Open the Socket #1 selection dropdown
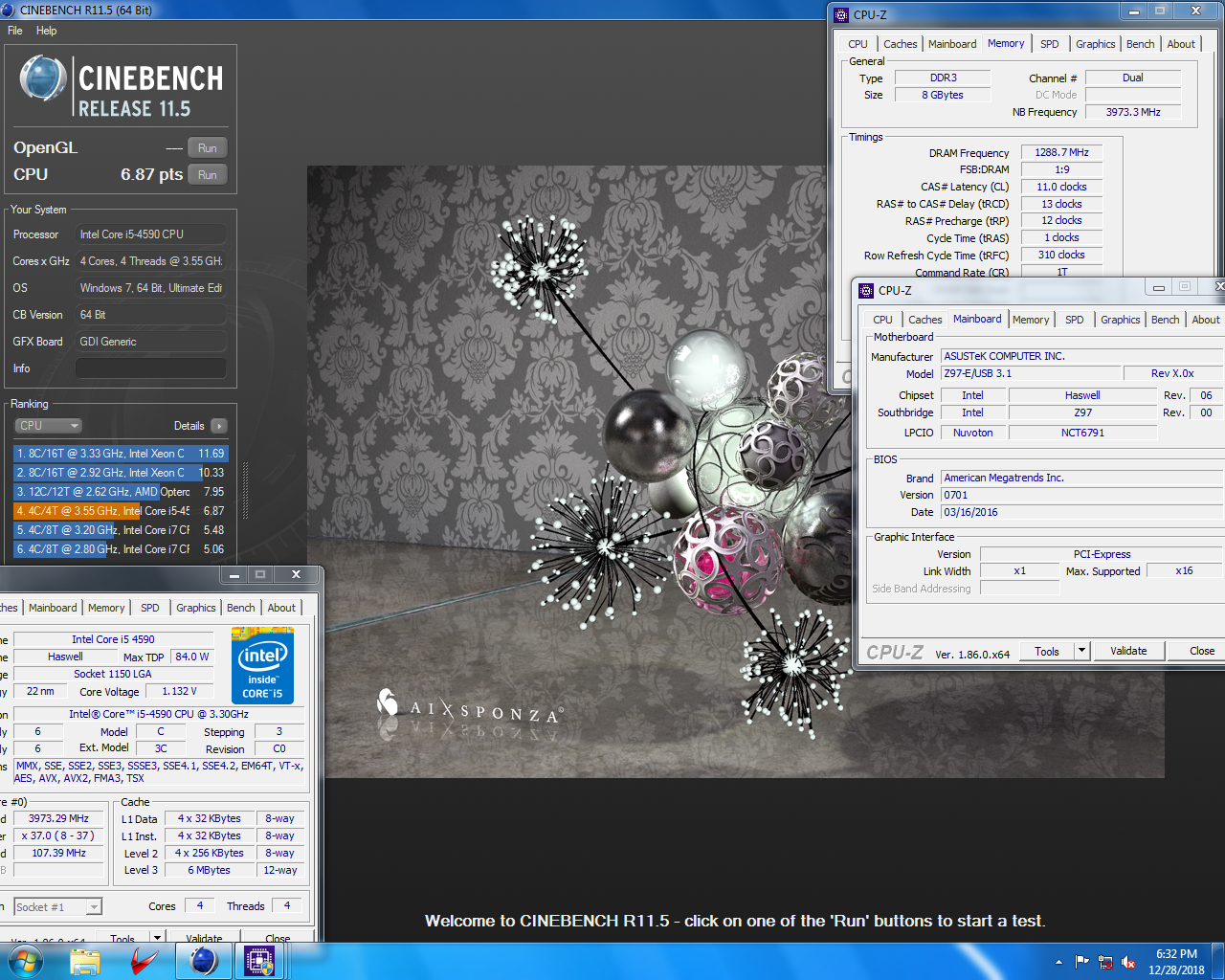The image size is (1225, 980). click(57, 906)
